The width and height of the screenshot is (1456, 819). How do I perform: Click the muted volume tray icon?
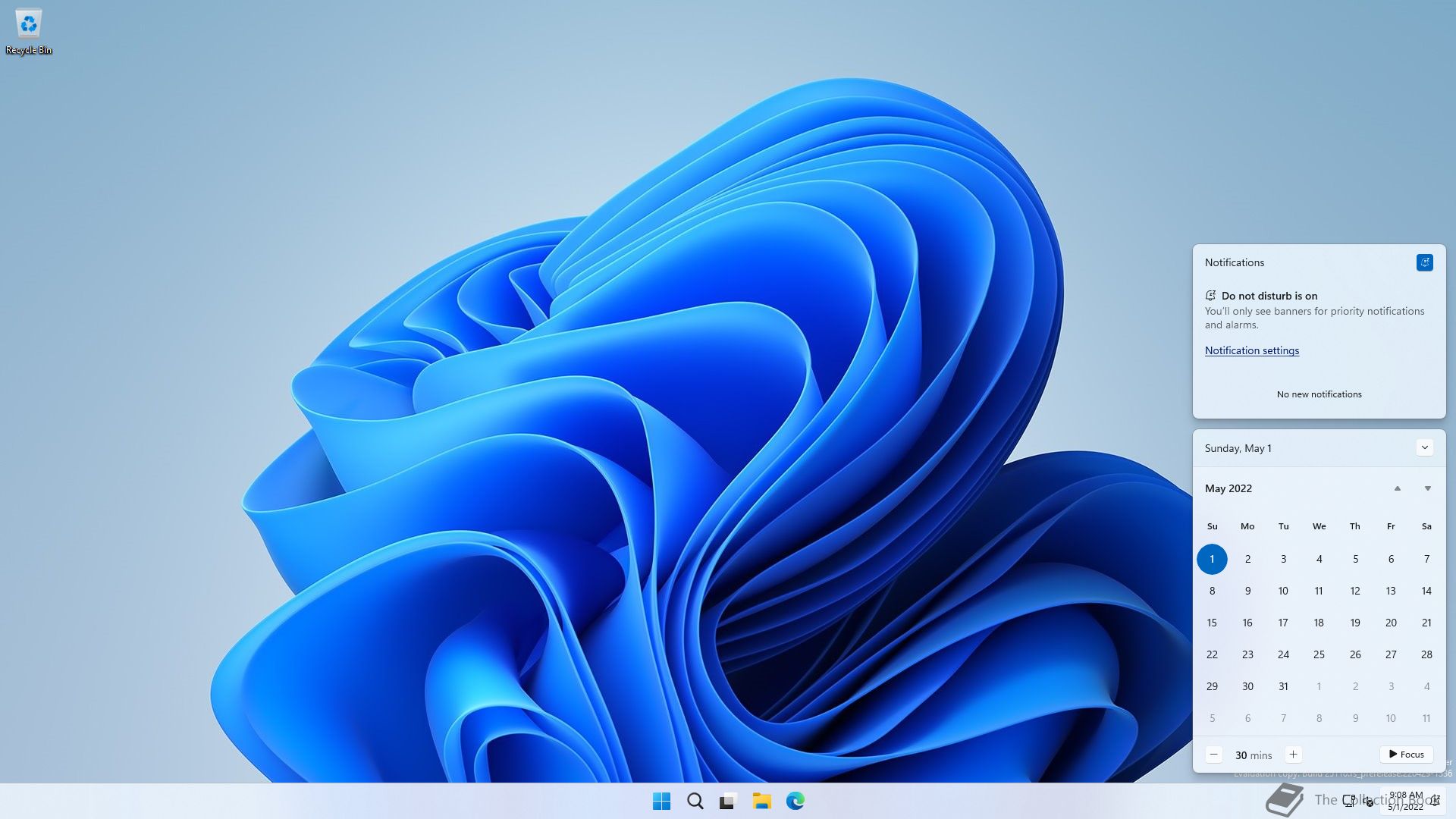tap(1369, 802)
